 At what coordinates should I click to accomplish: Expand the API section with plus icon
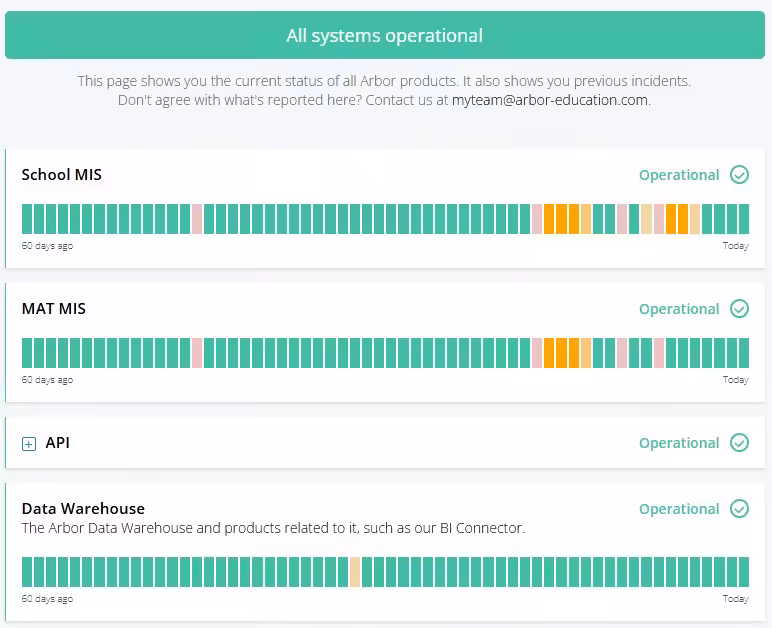click(x=29, y=444)
